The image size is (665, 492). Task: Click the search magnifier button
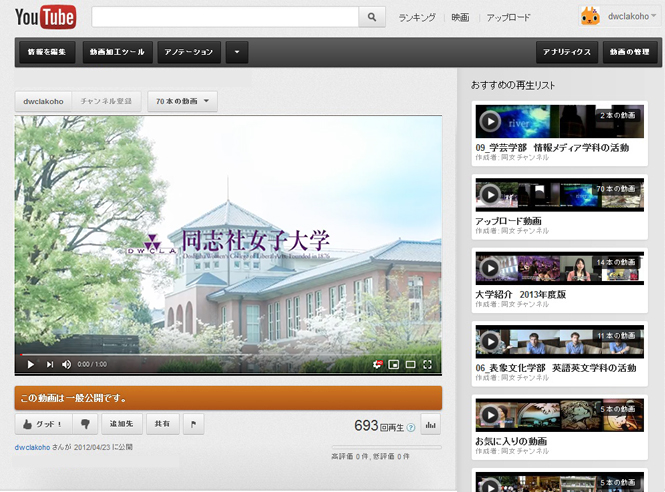click(372, 17)
